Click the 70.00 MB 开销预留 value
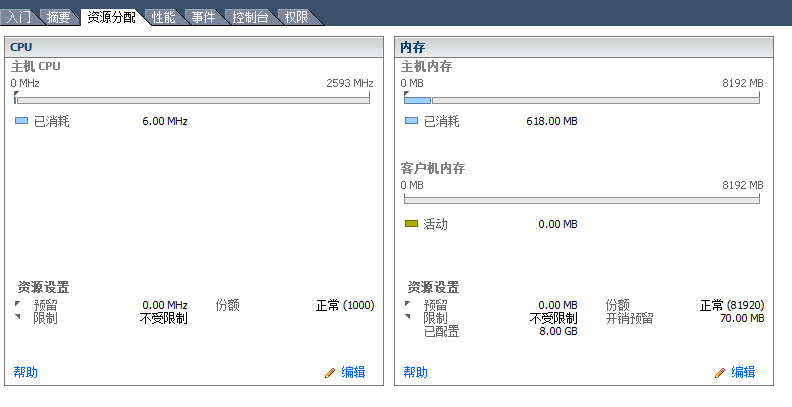This screenshot has width=792, height=407. [x=742, y=318]
